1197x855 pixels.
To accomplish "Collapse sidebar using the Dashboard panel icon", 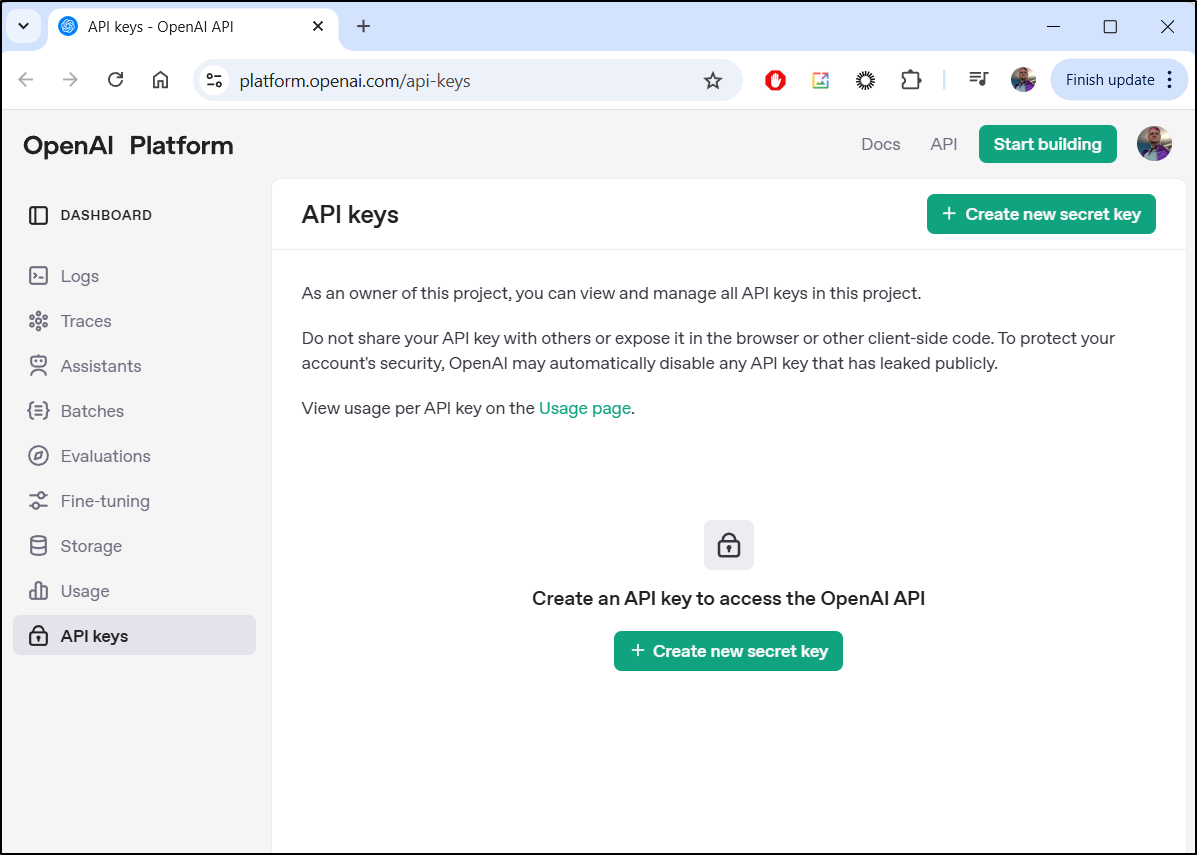I will coord(38,215).
